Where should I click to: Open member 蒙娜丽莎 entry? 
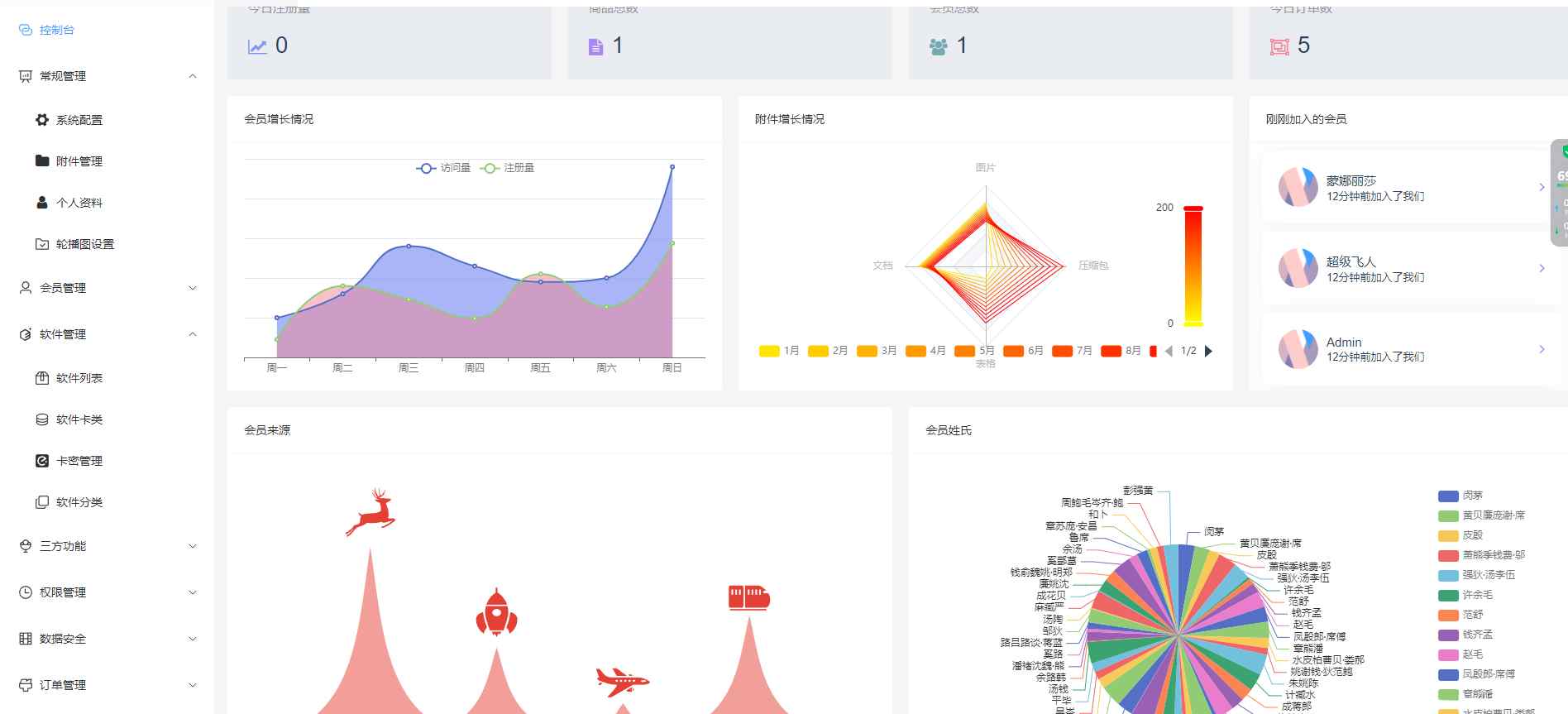click(x=1406, y=188)
